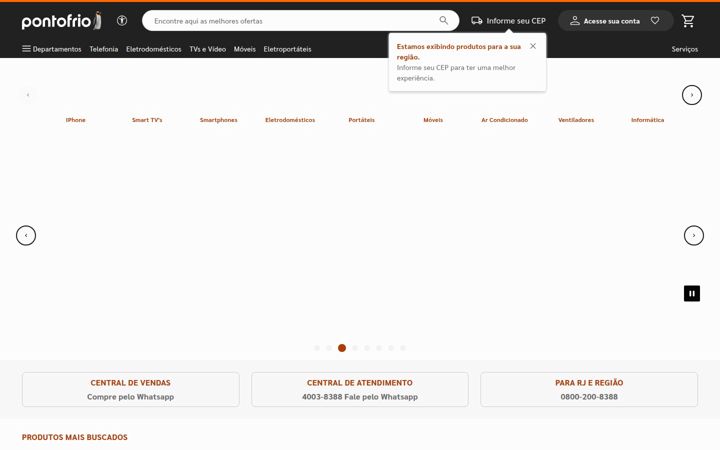Open the Telefonia menu item

pos(104,49)
